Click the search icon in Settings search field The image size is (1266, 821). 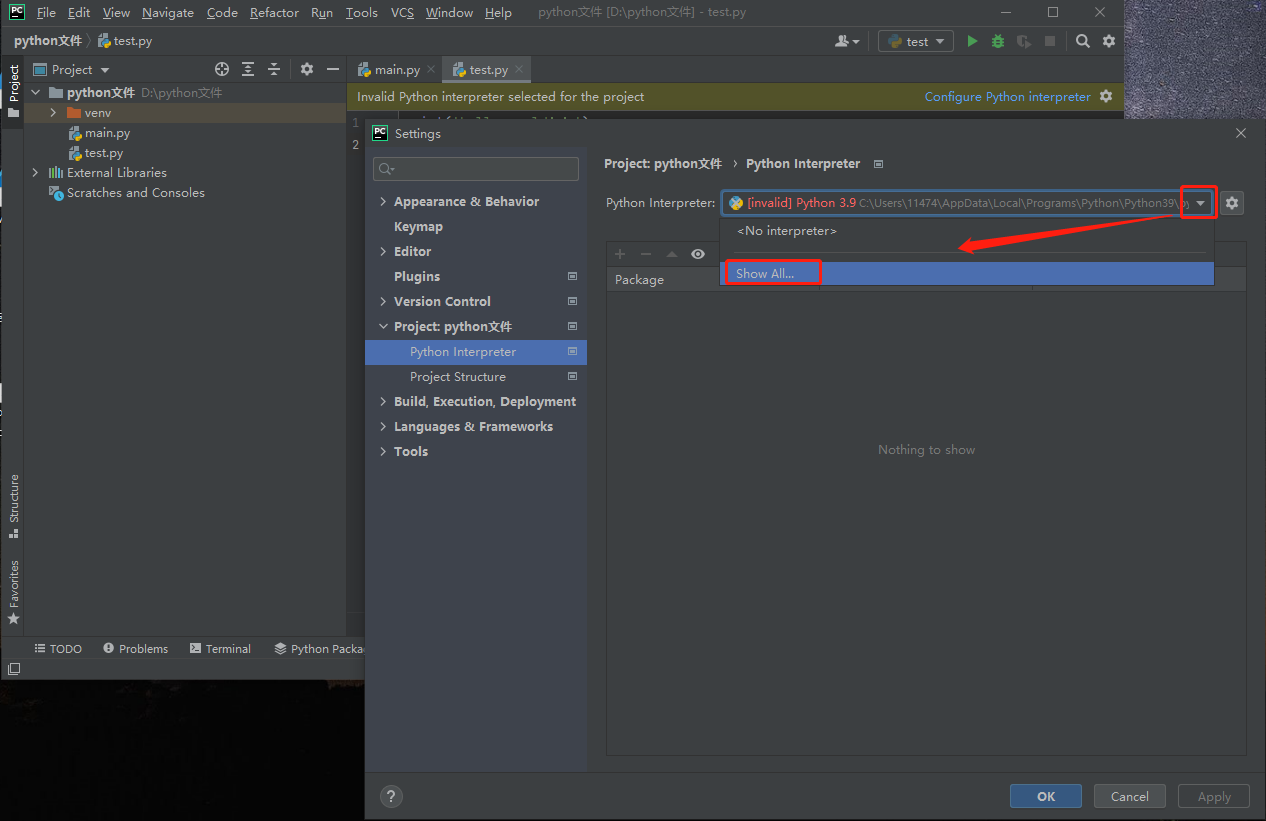click(386, 169)
